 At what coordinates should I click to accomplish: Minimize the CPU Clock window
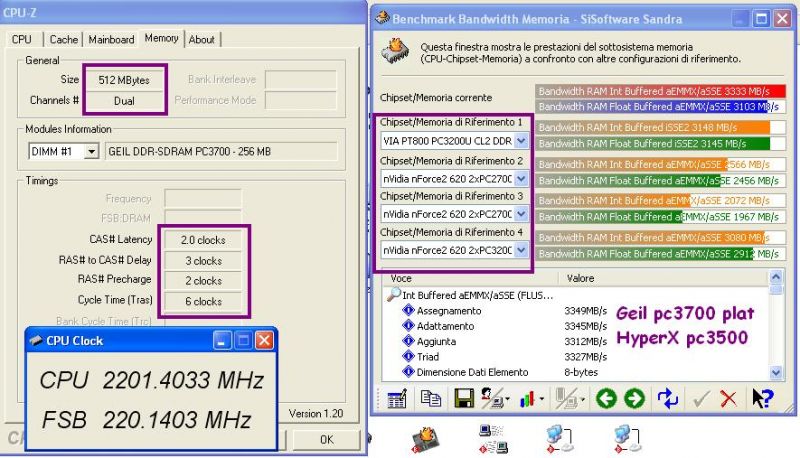click(221, 340)
